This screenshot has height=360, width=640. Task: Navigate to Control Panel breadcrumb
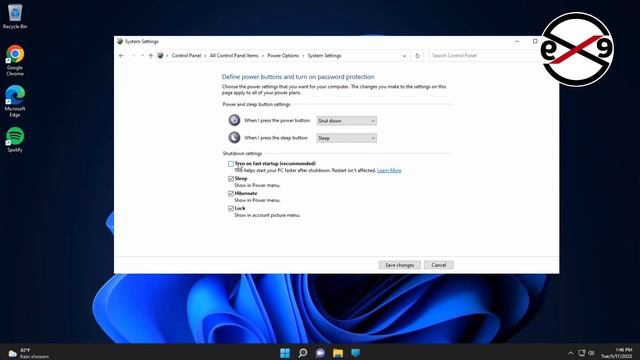[x=186, y=56]
